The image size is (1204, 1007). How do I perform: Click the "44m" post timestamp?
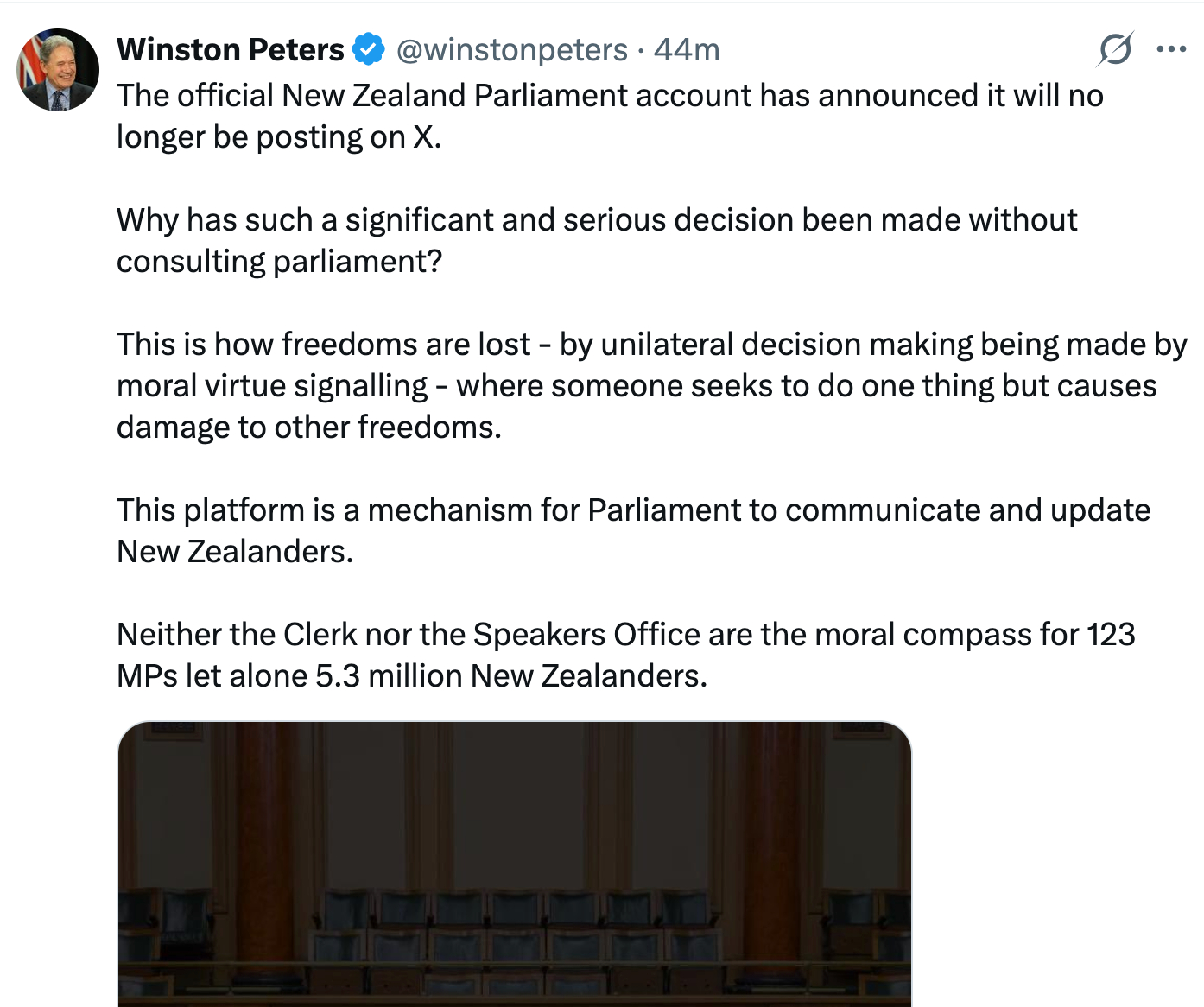[x=687, y=50]
